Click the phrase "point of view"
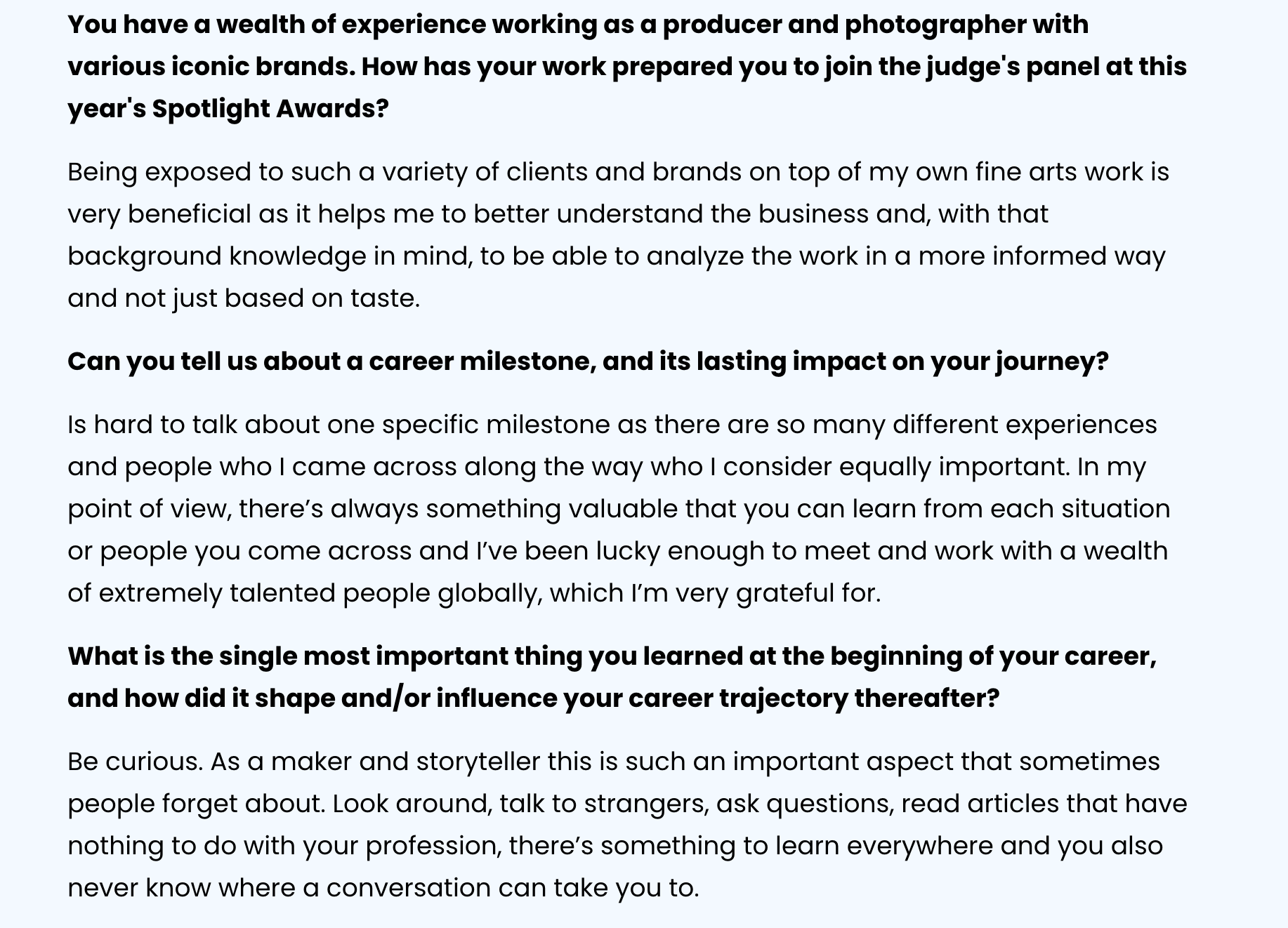The height and width of the screenshot is (928, 1288). [x=148, y=509]
